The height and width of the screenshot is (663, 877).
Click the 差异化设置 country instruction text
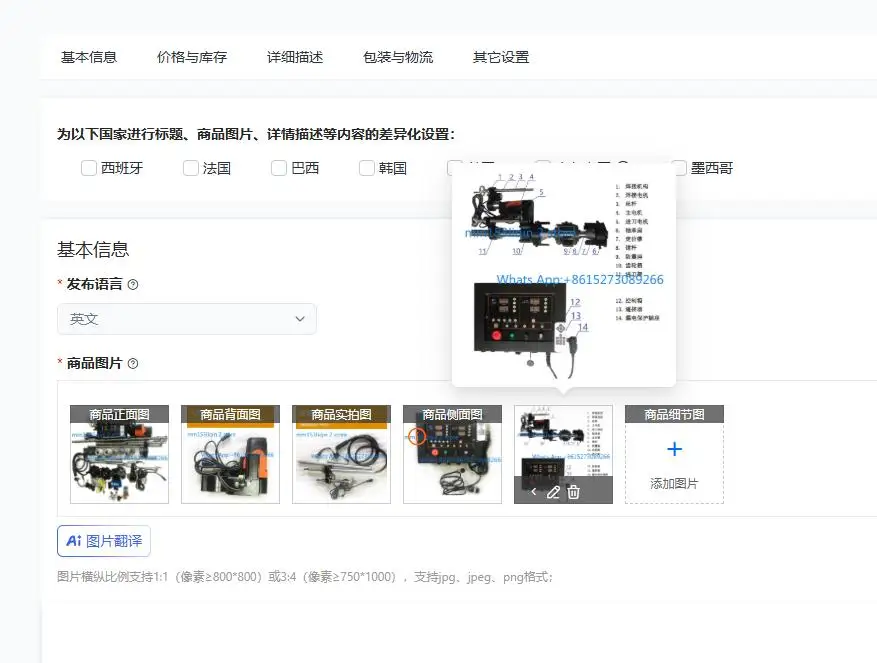[x=256, y=134]
